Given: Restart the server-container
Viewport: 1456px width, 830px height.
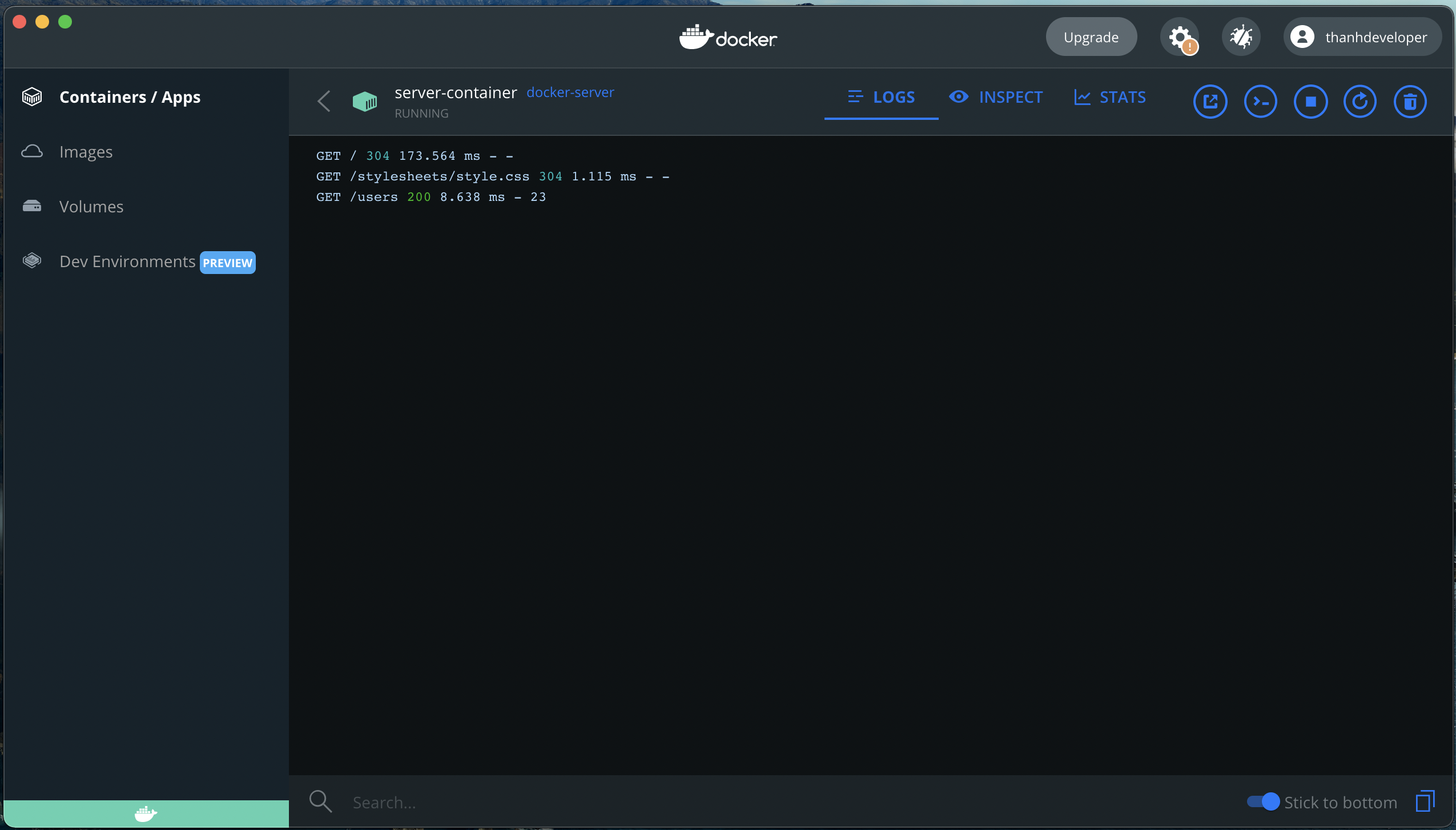Looking at the screenshot, I should [x=1361, y=101].
